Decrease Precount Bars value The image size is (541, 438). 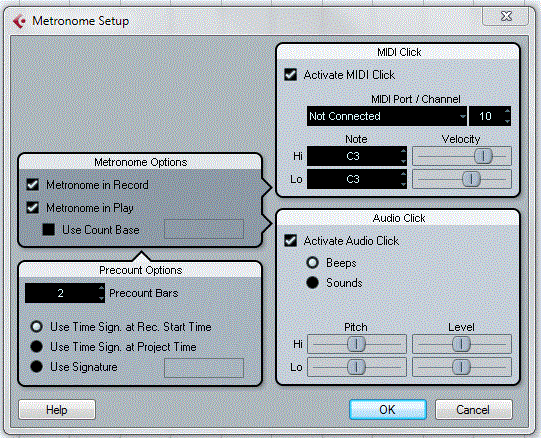click(x=101, y=298)
